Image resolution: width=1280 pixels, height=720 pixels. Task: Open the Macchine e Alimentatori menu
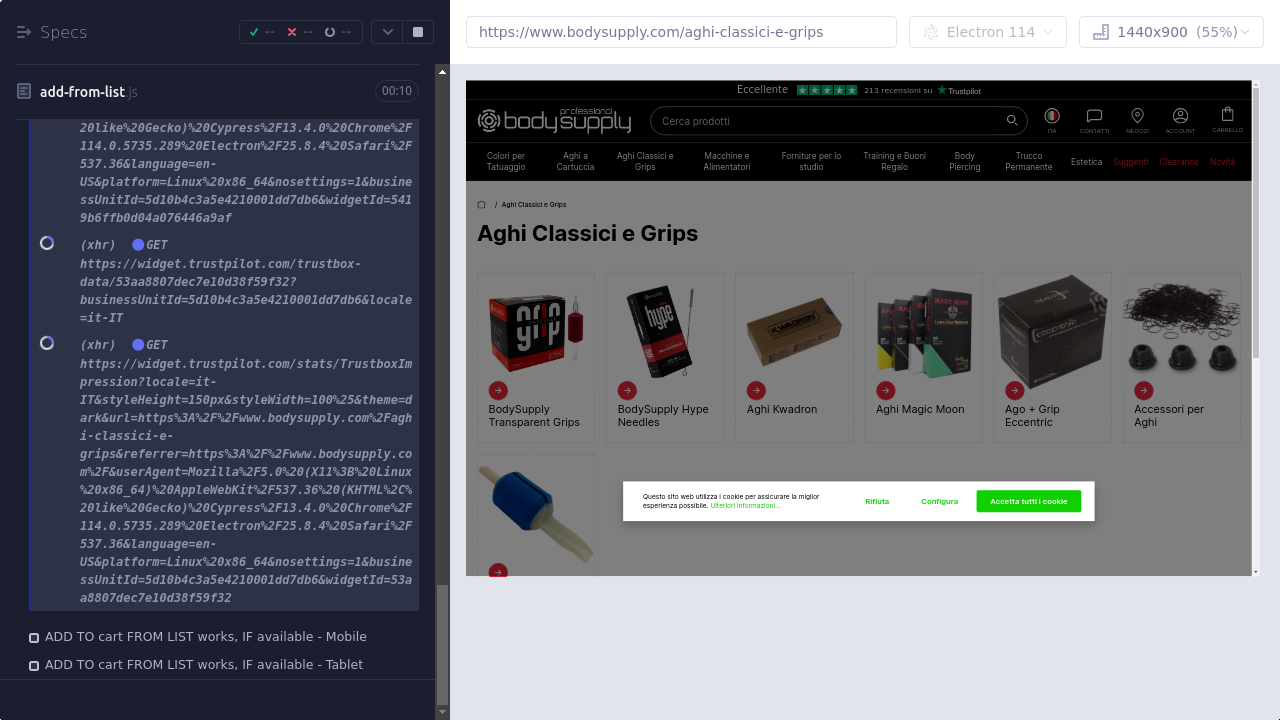pos(726,161)
